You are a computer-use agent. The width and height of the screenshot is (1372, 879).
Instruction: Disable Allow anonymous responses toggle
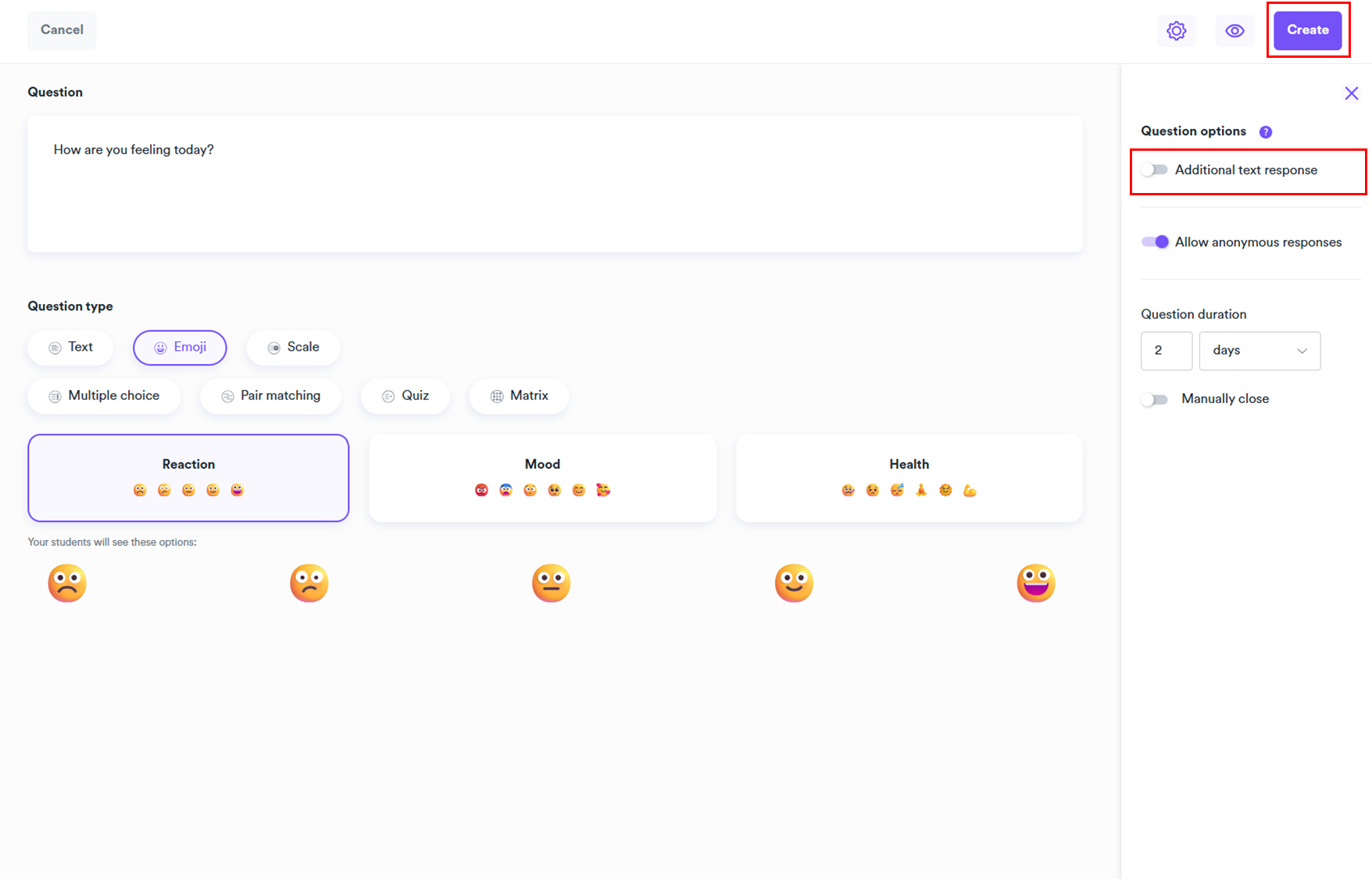tap(1155, 242)
